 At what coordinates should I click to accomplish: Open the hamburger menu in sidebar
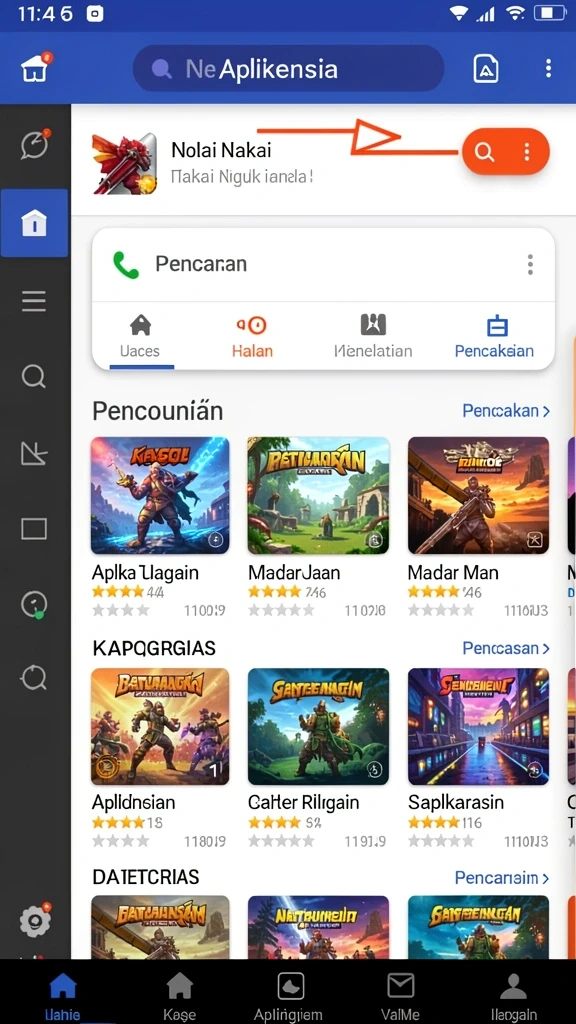[x=34, y=301]
